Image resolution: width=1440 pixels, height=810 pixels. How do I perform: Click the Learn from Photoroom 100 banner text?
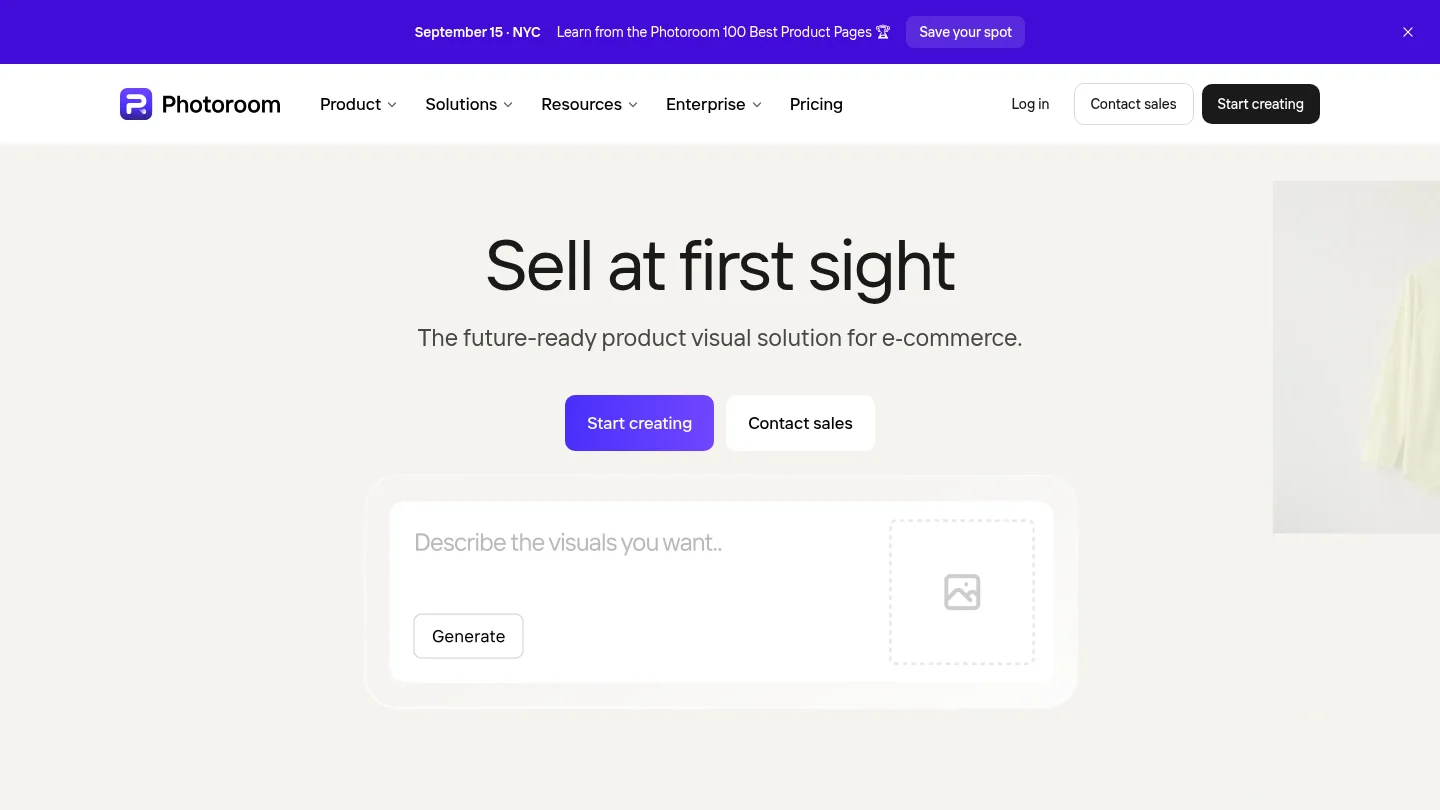[x=714, y=32]
